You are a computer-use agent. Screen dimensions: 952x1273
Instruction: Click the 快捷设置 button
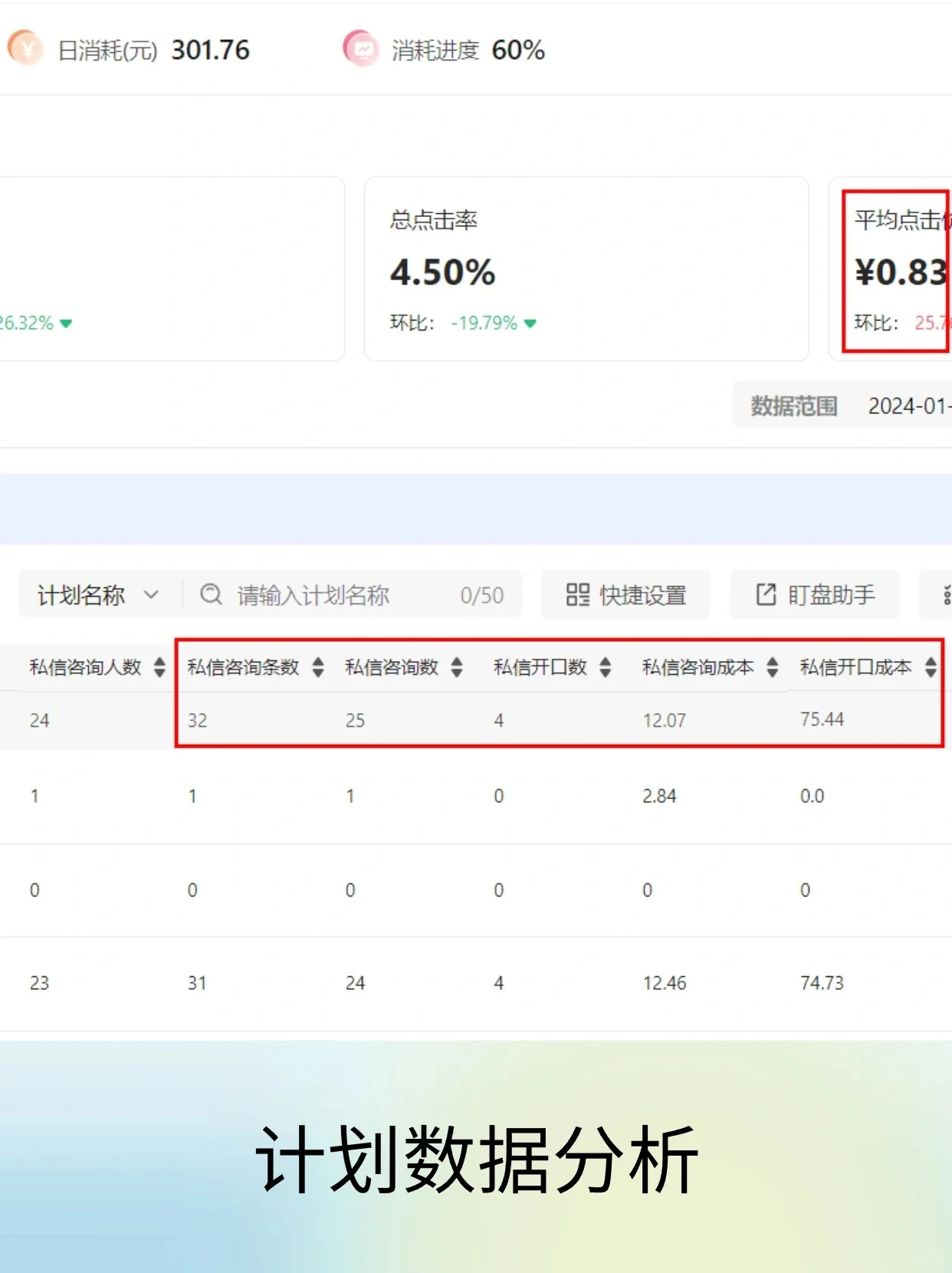pyautogui.click(x=625, y=594)
